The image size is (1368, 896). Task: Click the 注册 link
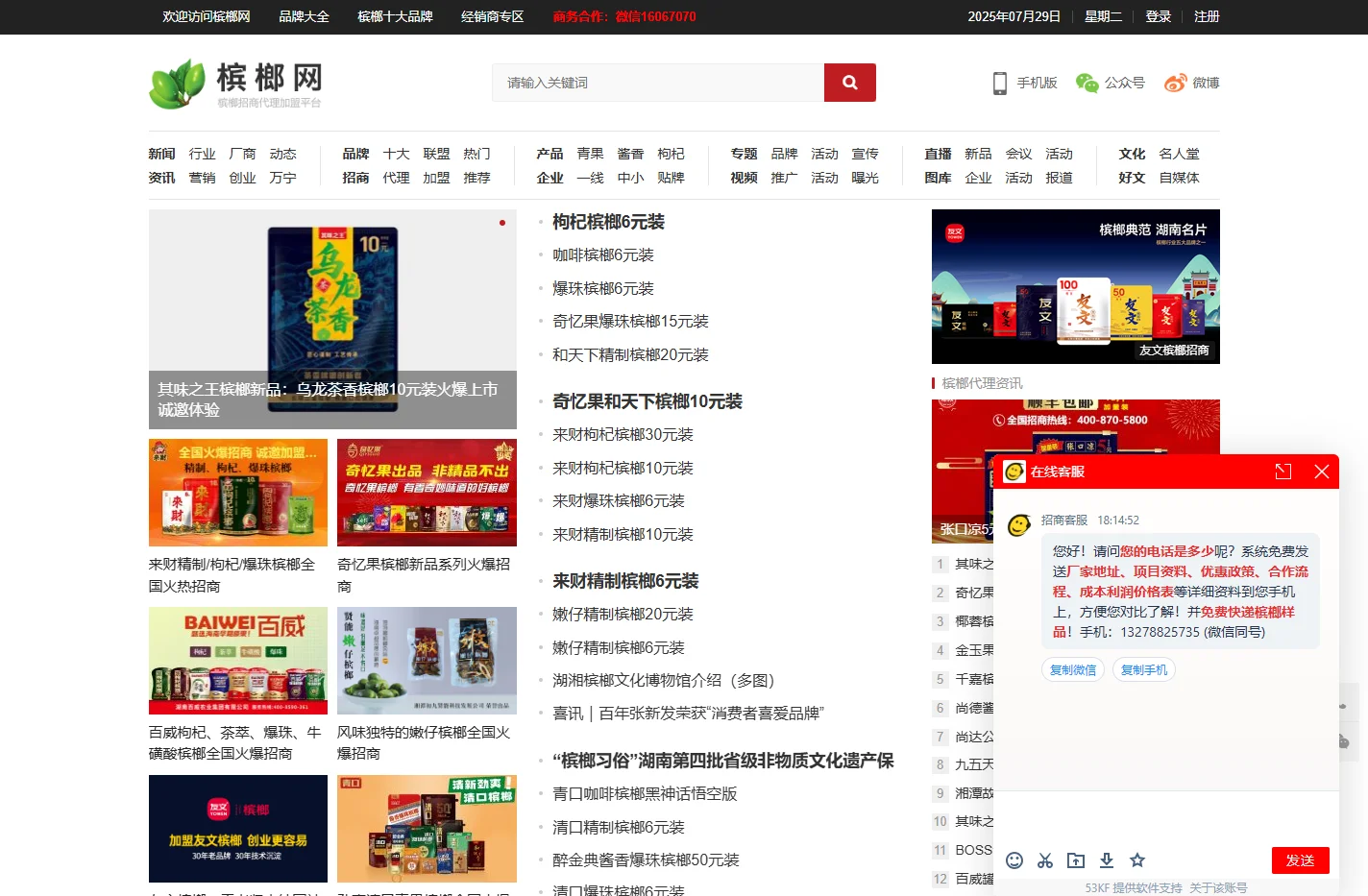pyautogui.click(x=1207, y=16)
